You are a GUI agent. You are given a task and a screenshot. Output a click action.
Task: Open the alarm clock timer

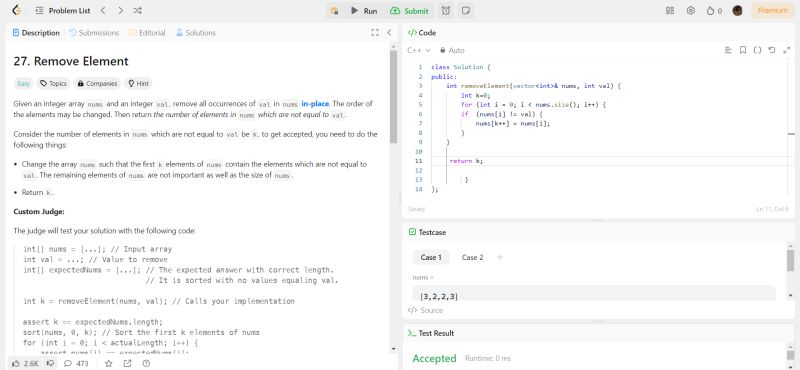446,11
